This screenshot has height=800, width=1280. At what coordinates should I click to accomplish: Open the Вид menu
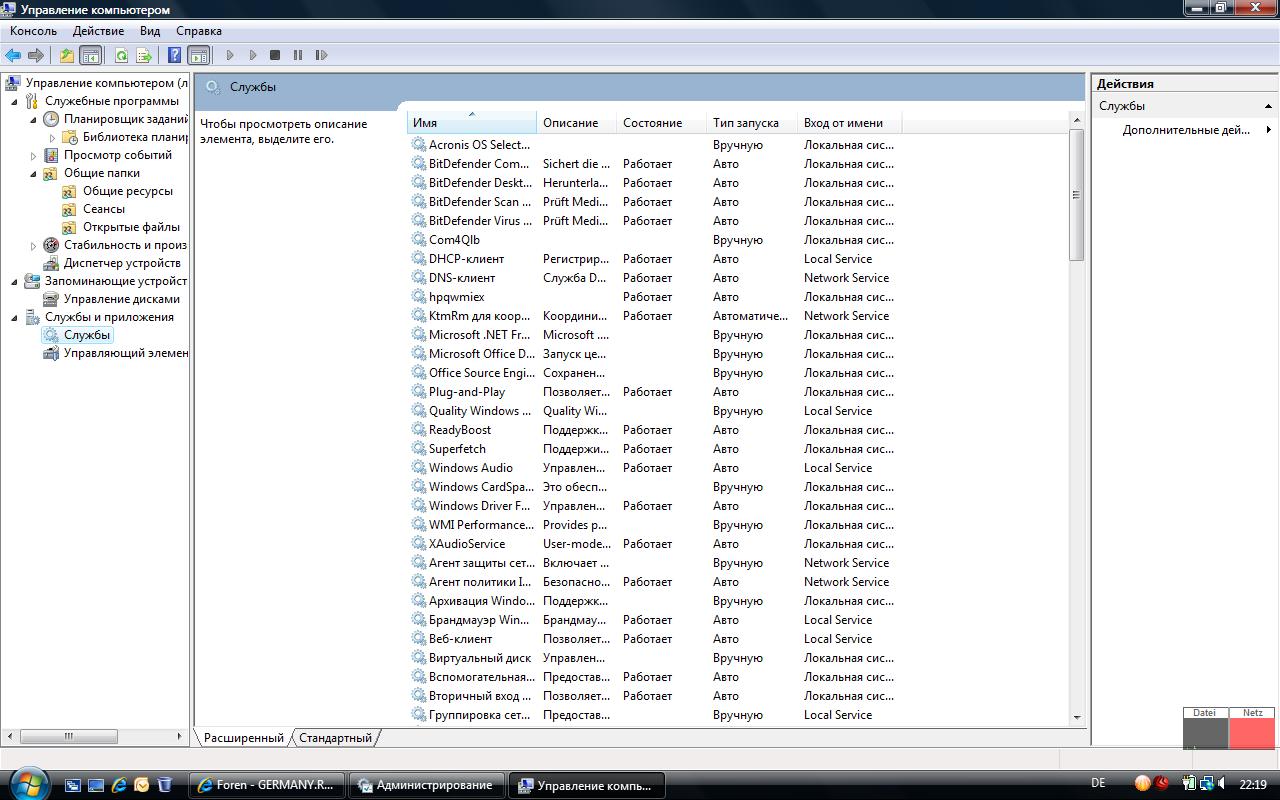click(150, 31)
